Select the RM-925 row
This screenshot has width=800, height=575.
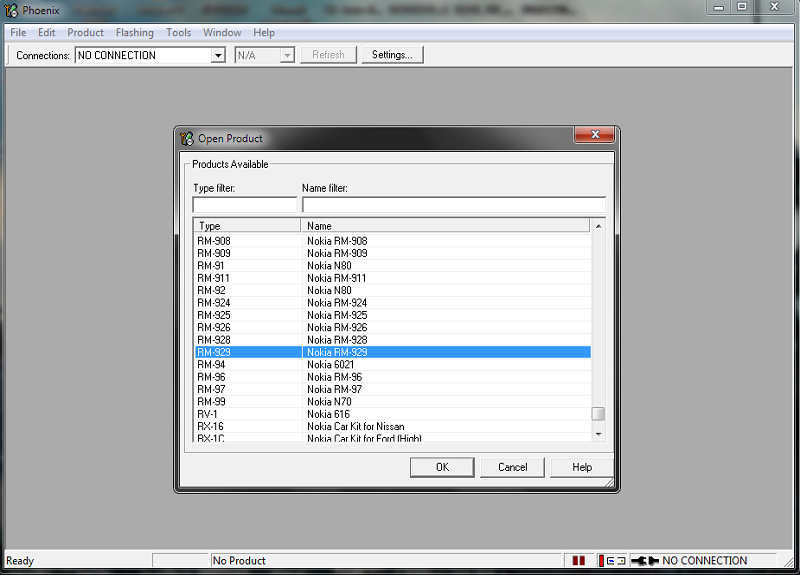[x=393, y=315]
